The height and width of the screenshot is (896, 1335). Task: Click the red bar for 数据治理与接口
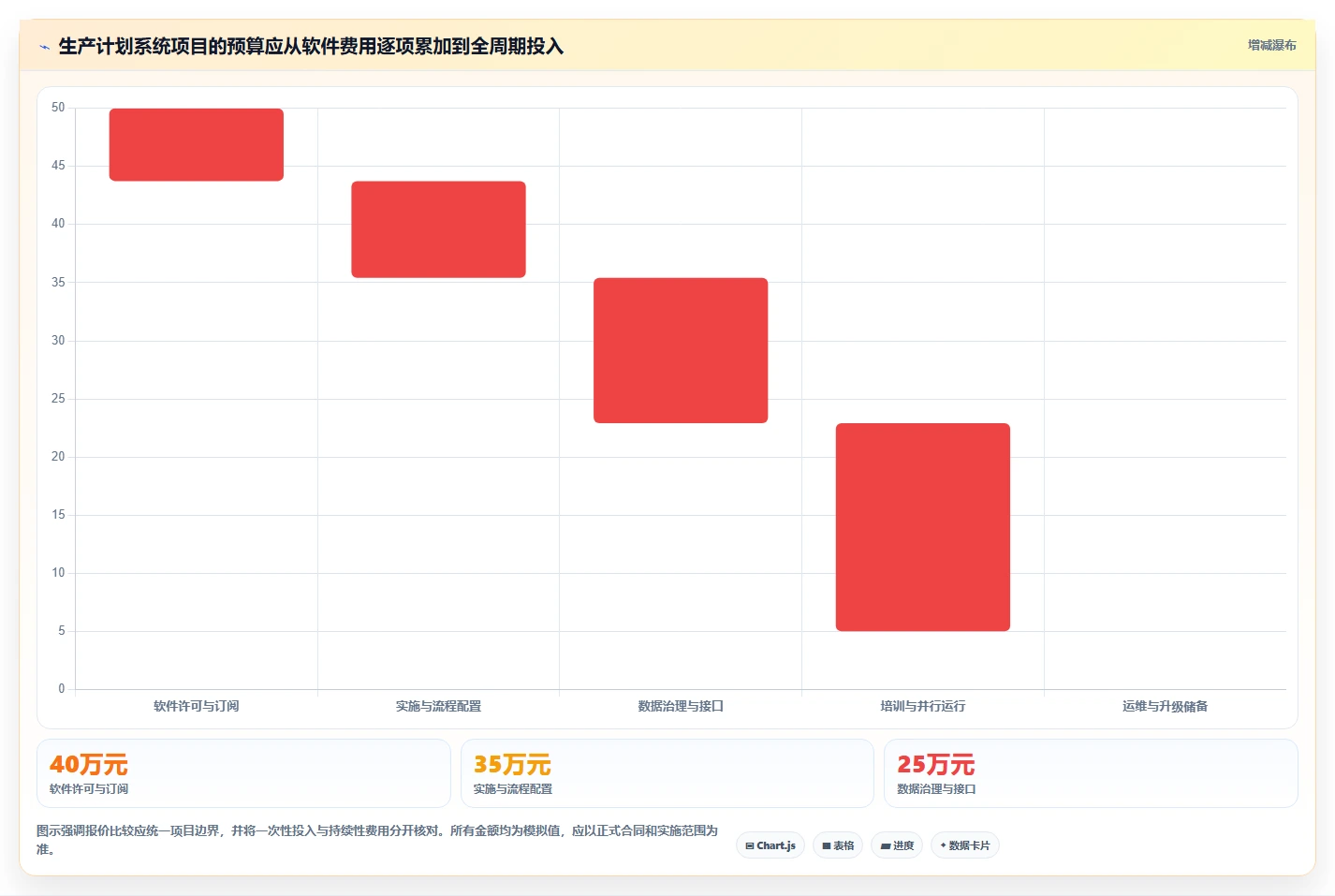click(681, 350)
